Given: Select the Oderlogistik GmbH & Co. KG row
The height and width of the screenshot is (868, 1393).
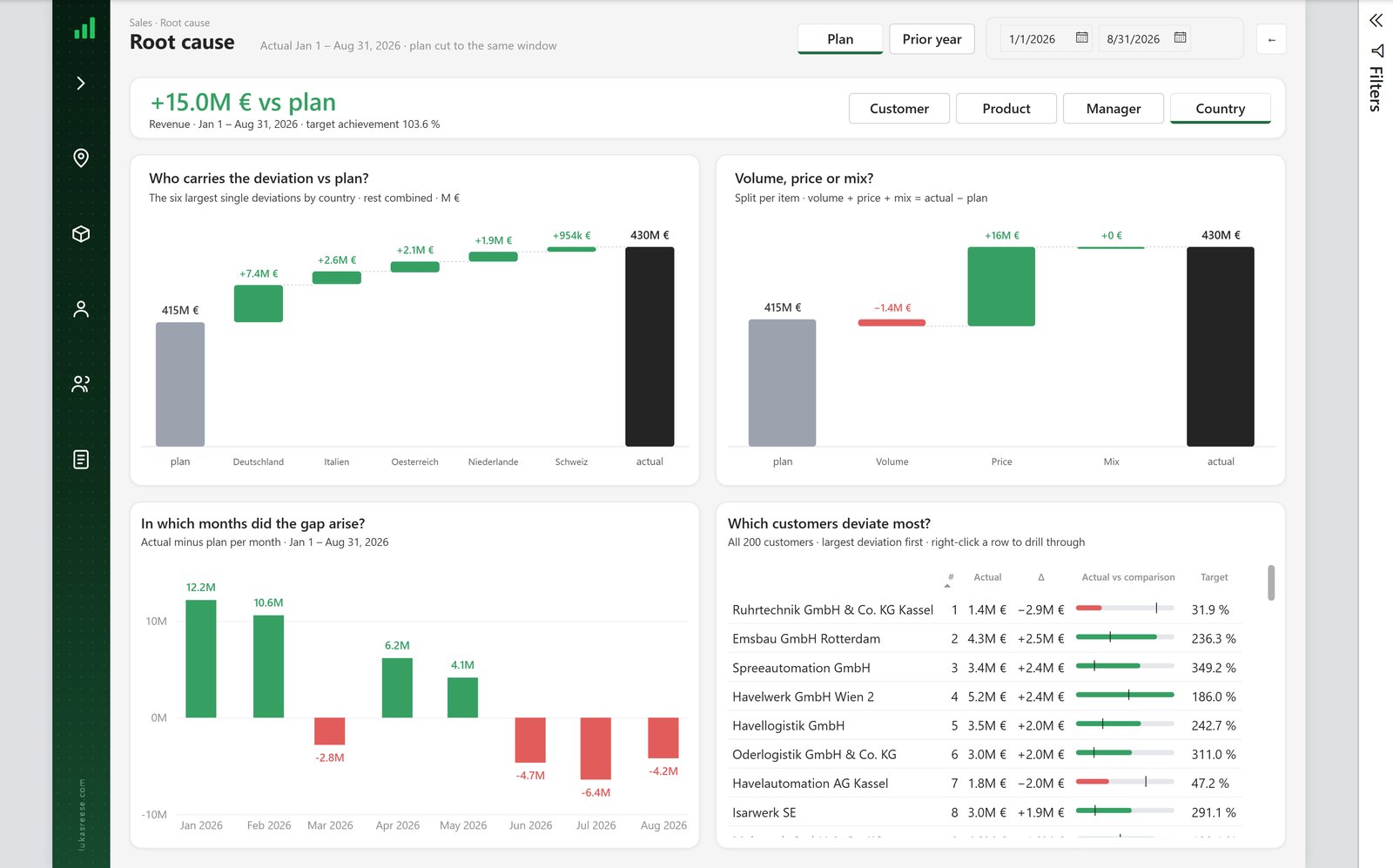Looking at the screenshot, I should (985, 754).
